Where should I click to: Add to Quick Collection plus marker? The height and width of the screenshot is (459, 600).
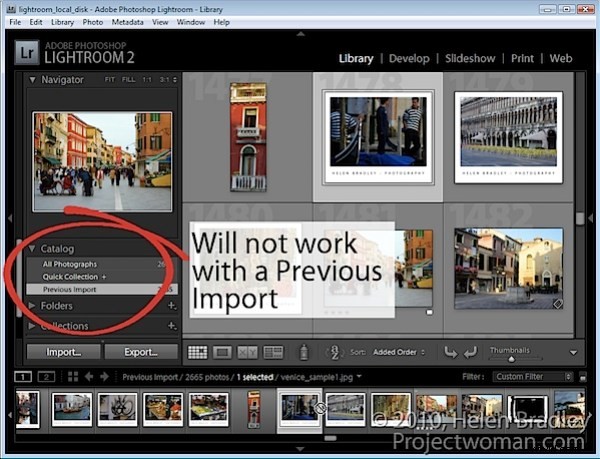104,277
